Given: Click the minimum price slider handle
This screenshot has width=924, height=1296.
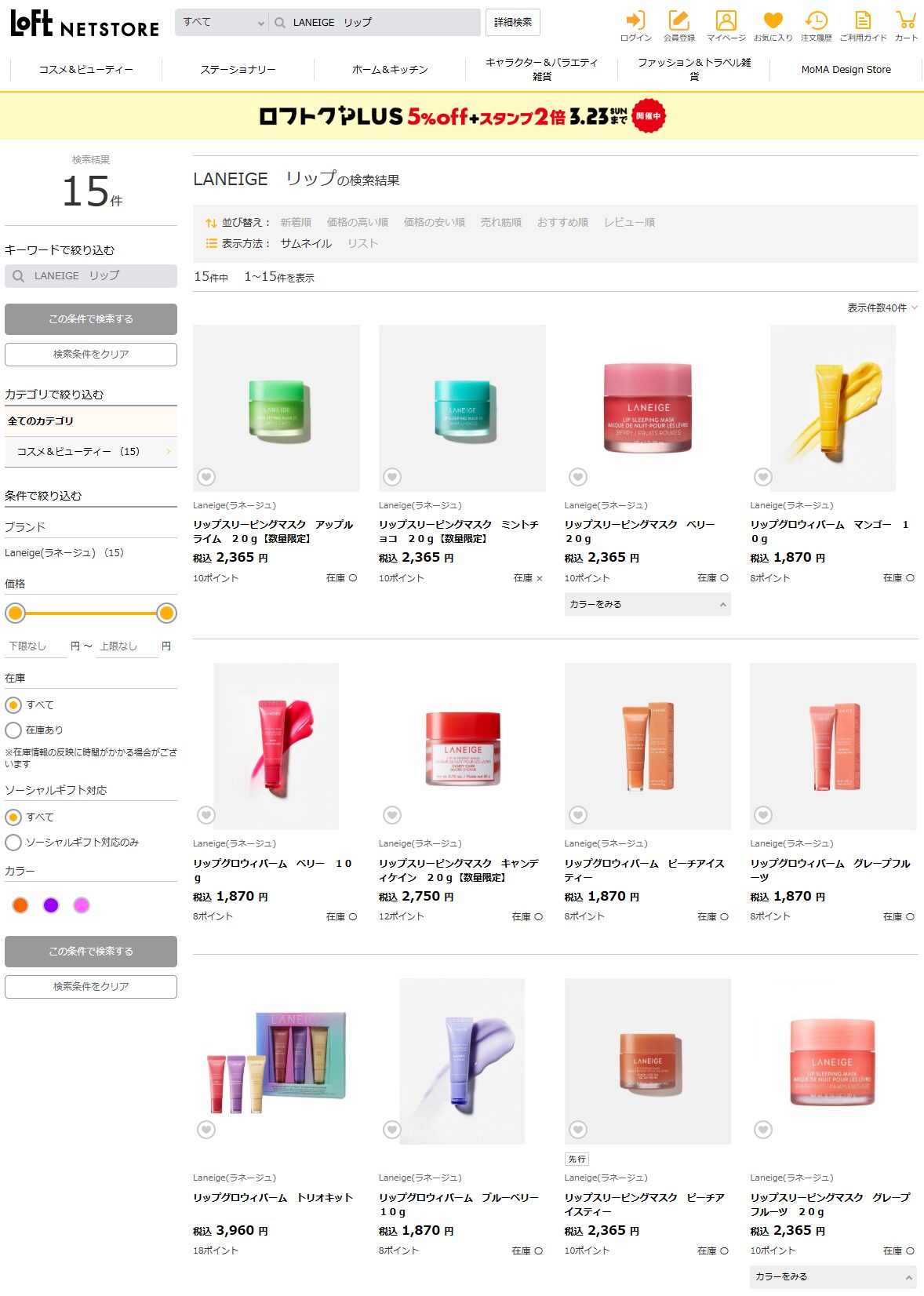Looking at the screenshot, I should (x=15, y=613).
